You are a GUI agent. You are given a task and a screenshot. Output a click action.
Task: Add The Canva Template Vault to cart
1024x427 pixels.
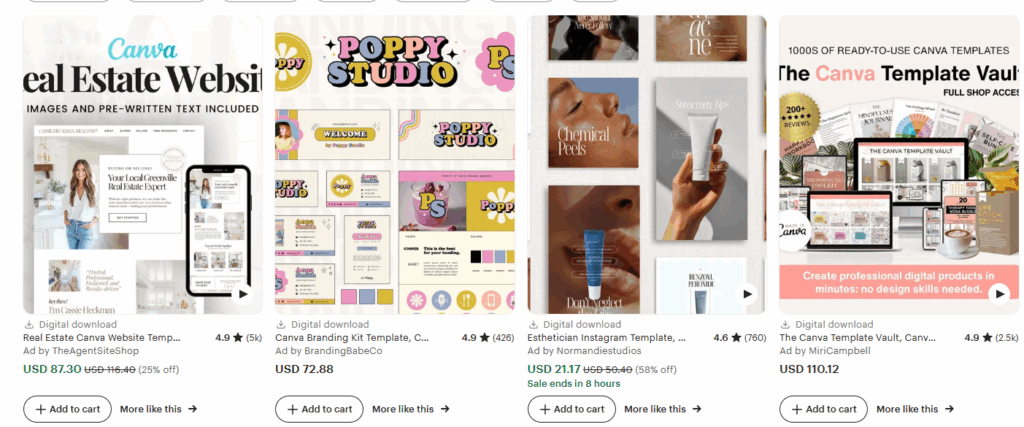click(x=824, y=409)
